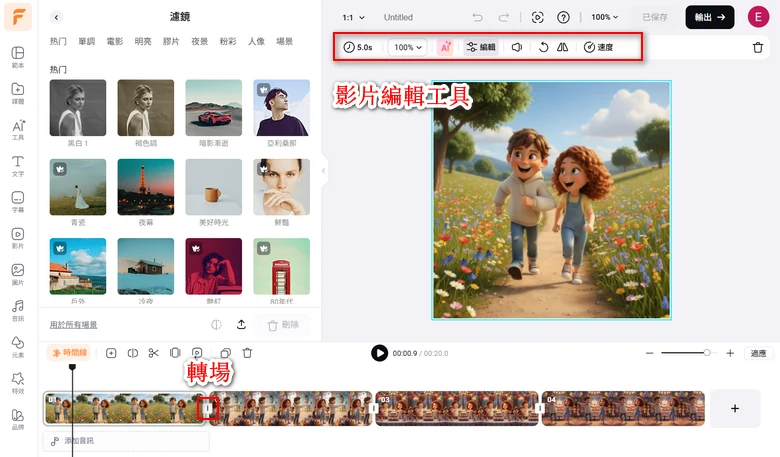Viewport: 780px width, 457px height.
Task: Play the video preview
Action: click(380, 353)
